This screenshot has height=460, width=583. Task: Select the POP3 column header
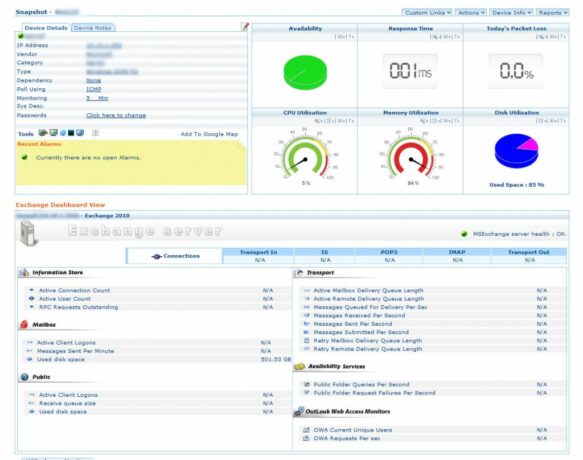pyautogui.click(x=389, y=252)
